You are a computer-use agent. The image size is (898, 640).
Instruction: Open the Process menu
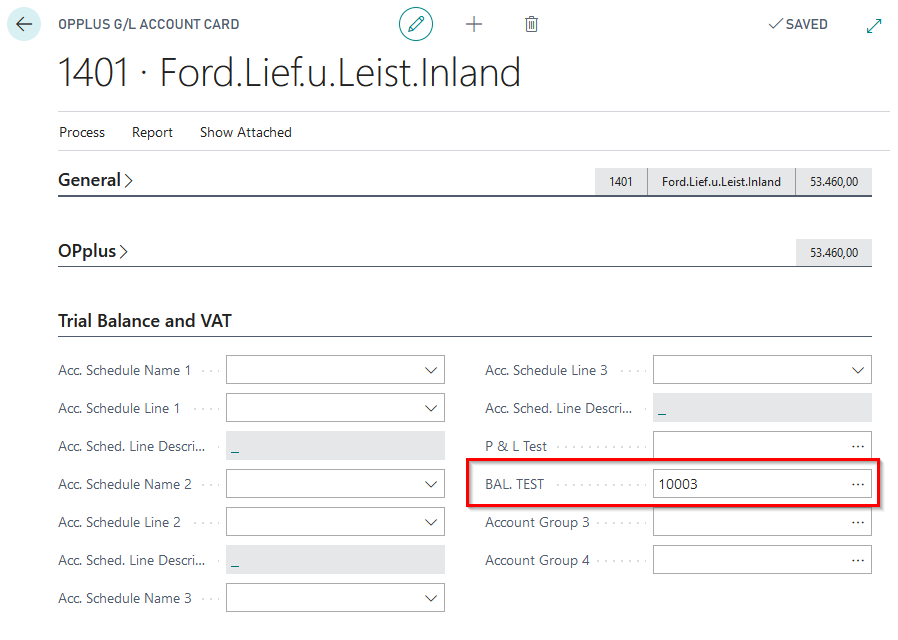point(82,132)
